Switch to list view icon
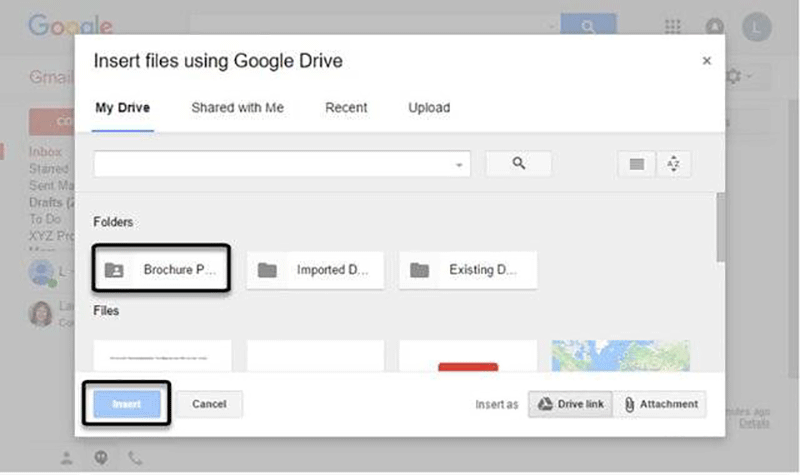Viewport: 800px width, 475px height. coord(636,165)
